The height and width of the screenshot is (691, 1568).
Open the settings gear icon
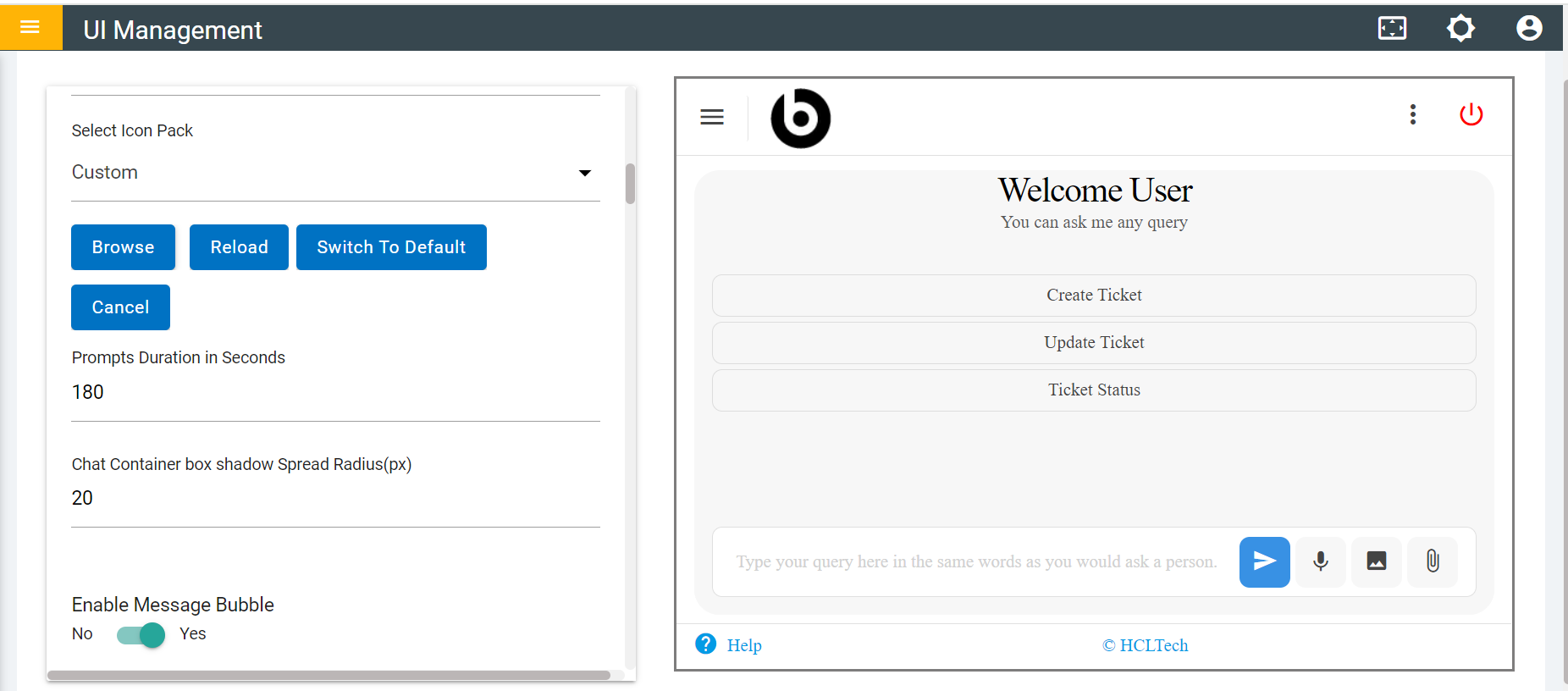pos(1460,28)
